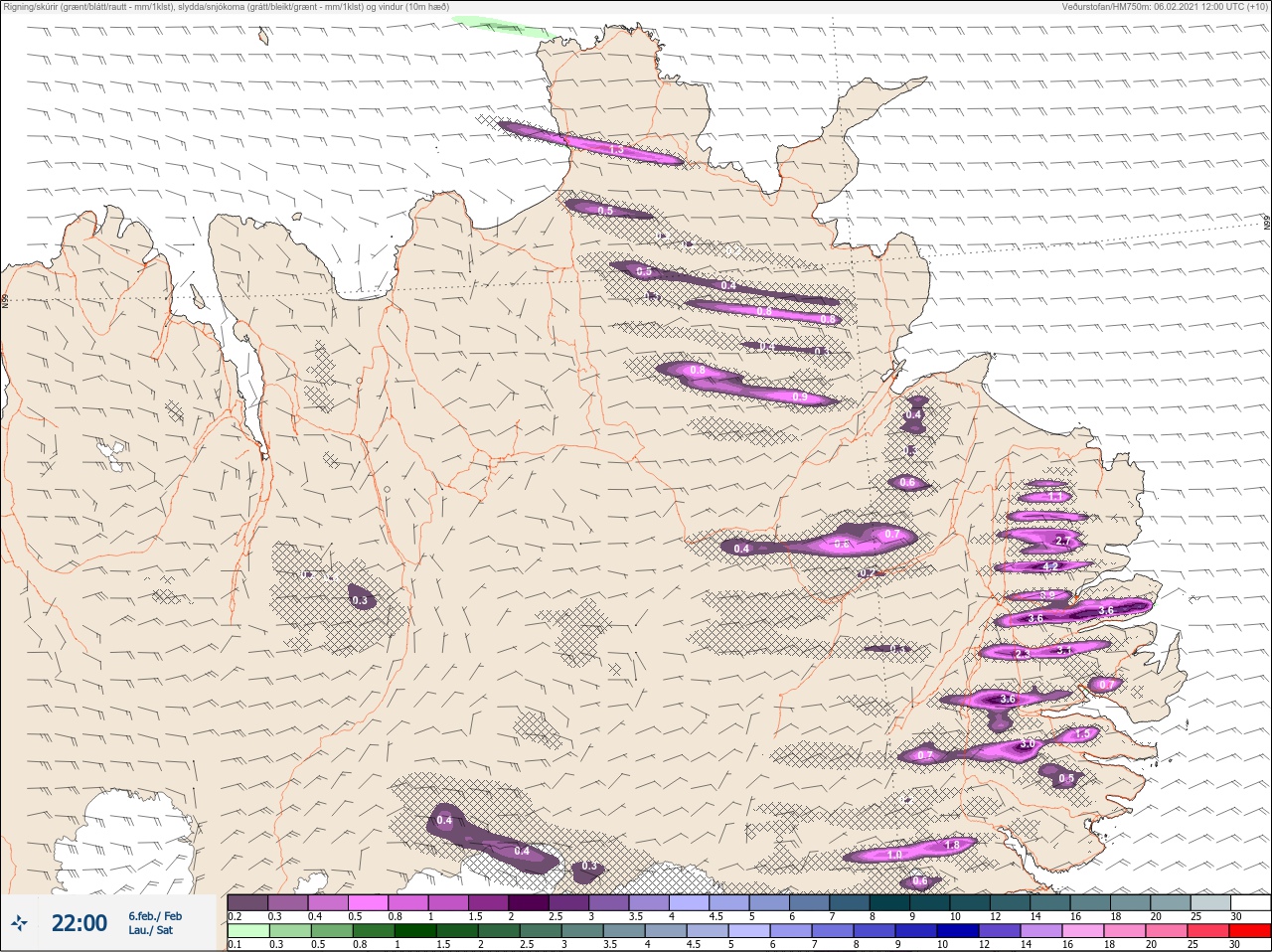
Task: Click the first pale green swatch of the bottom legend
Action: pyautogui.click(x=247, y=931)
